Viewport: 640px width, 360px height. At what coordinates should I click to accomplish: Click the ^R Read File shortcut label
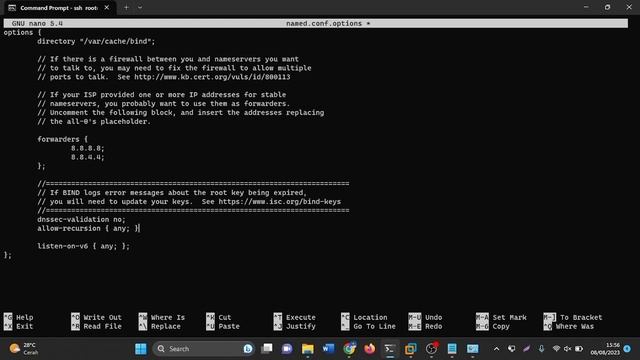(97, 326)
